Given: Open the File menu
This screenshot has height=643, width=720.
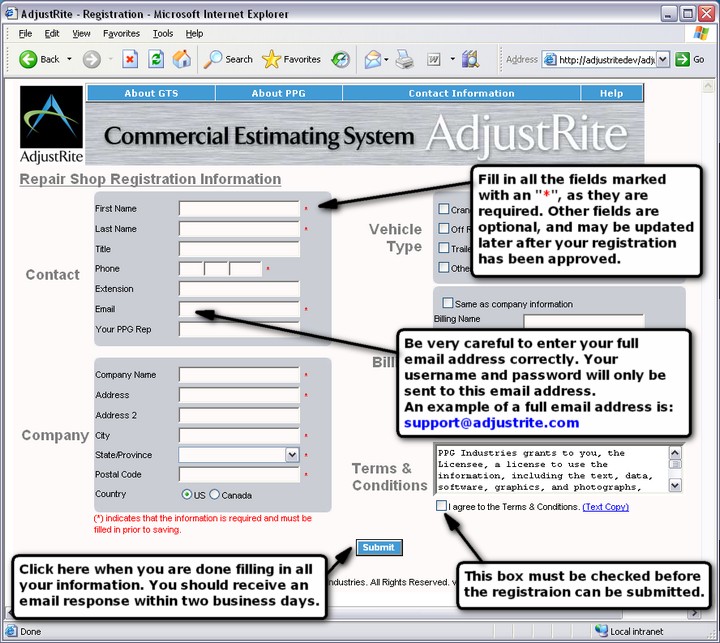Looking at the screenshot, I should (25, 34).
